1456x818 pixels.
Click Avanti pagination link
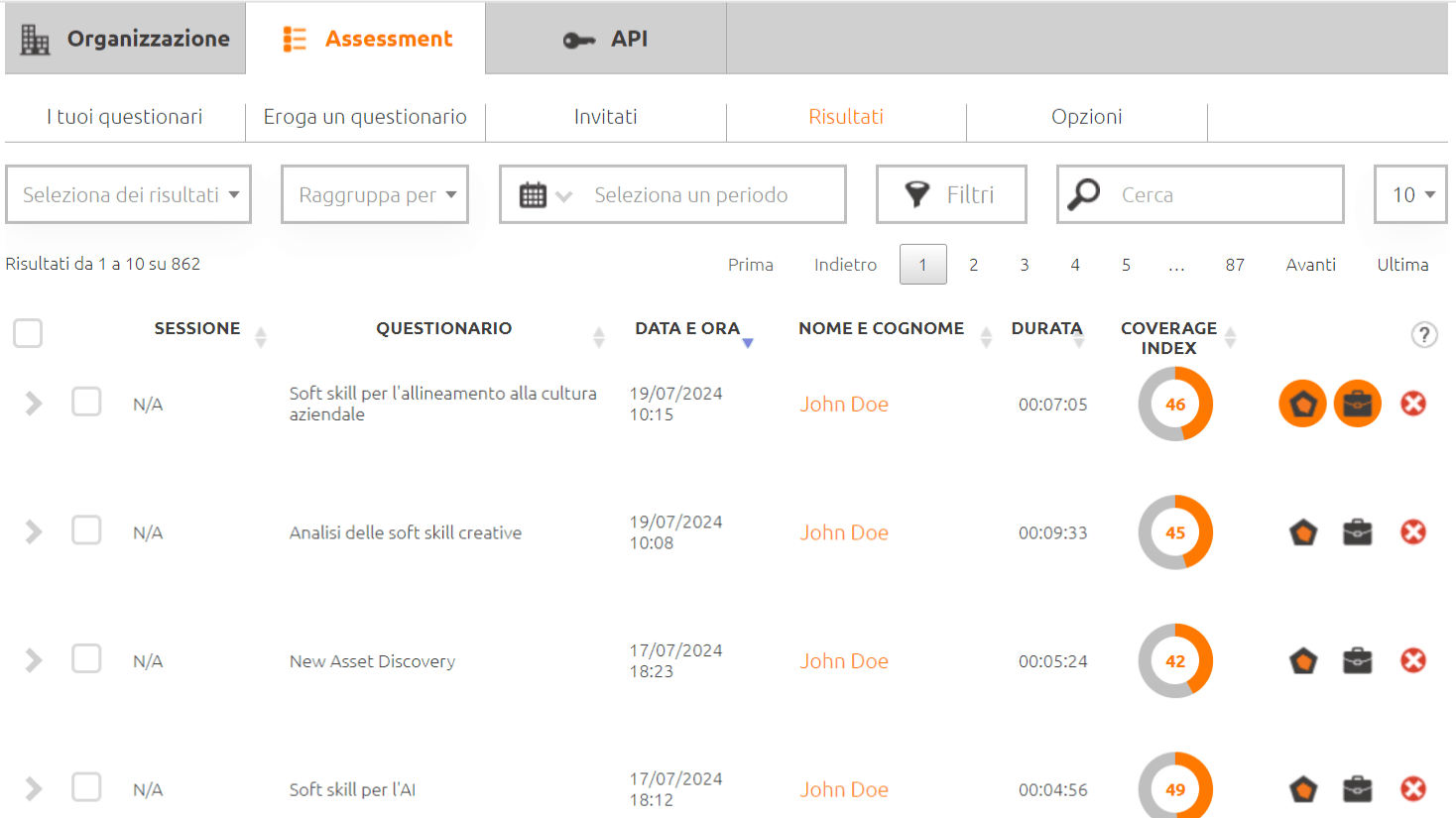1311,265
